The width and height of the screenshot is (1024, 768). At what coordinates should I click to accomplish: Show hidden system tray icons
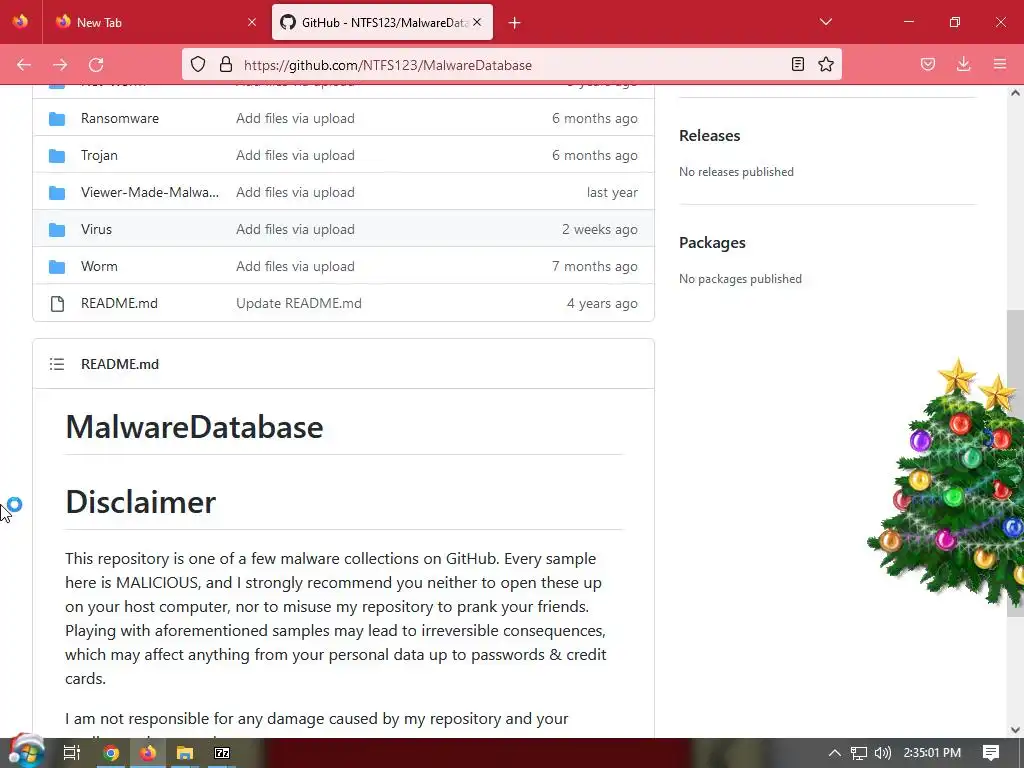[x=835, y=753]
